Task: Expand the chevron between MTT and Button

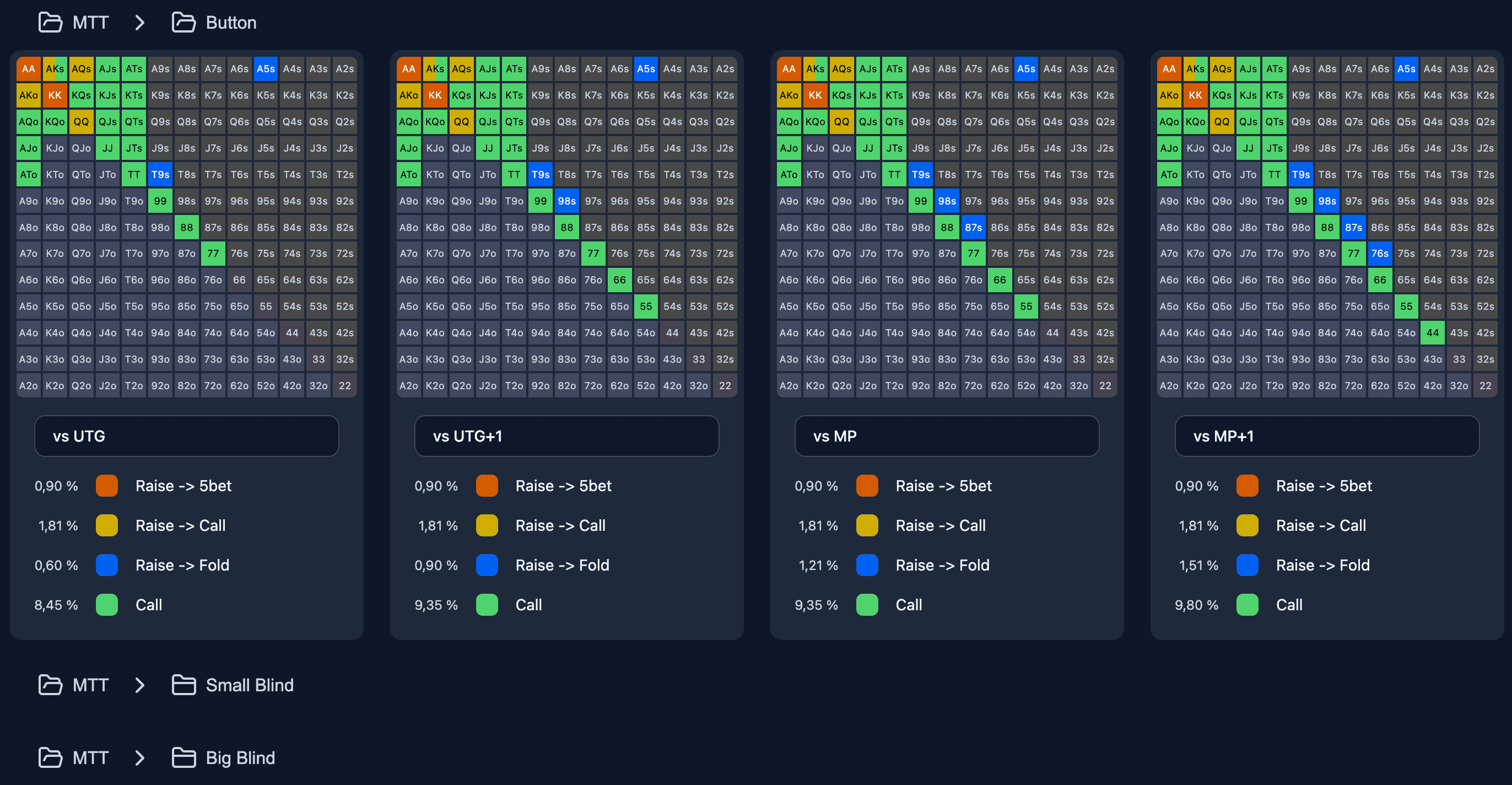Action: [x=140, y=22]
